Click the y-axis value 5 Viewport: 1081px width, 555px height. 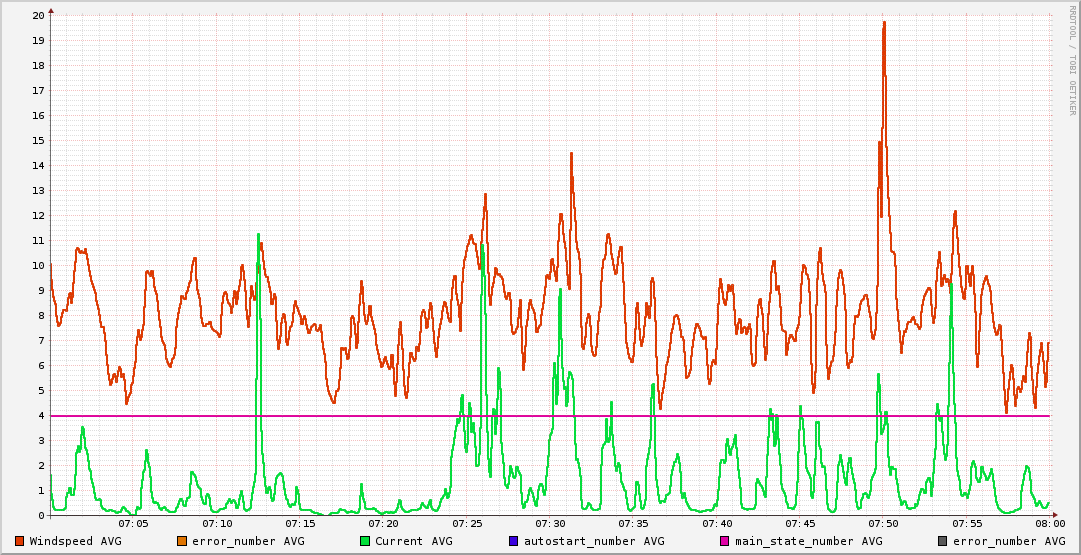tap(41, 390)
